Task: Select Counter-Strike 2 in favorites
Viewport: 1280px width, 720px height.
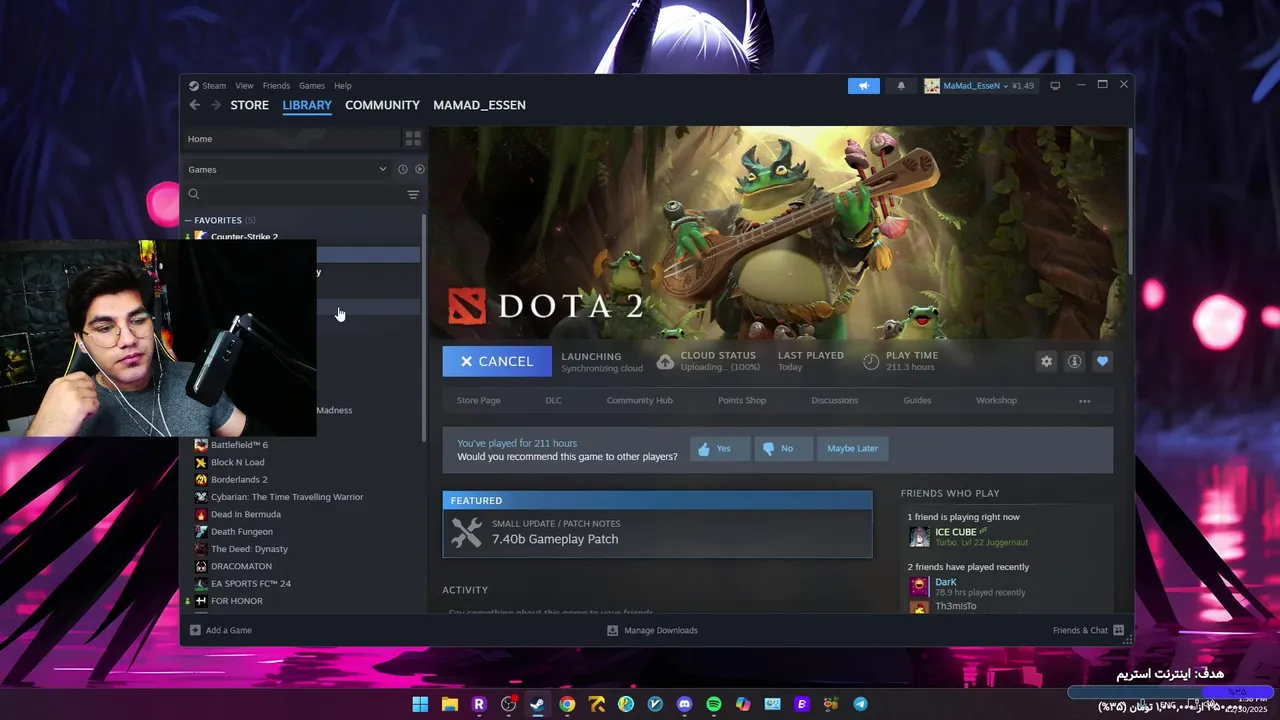Action: point(244,237)
